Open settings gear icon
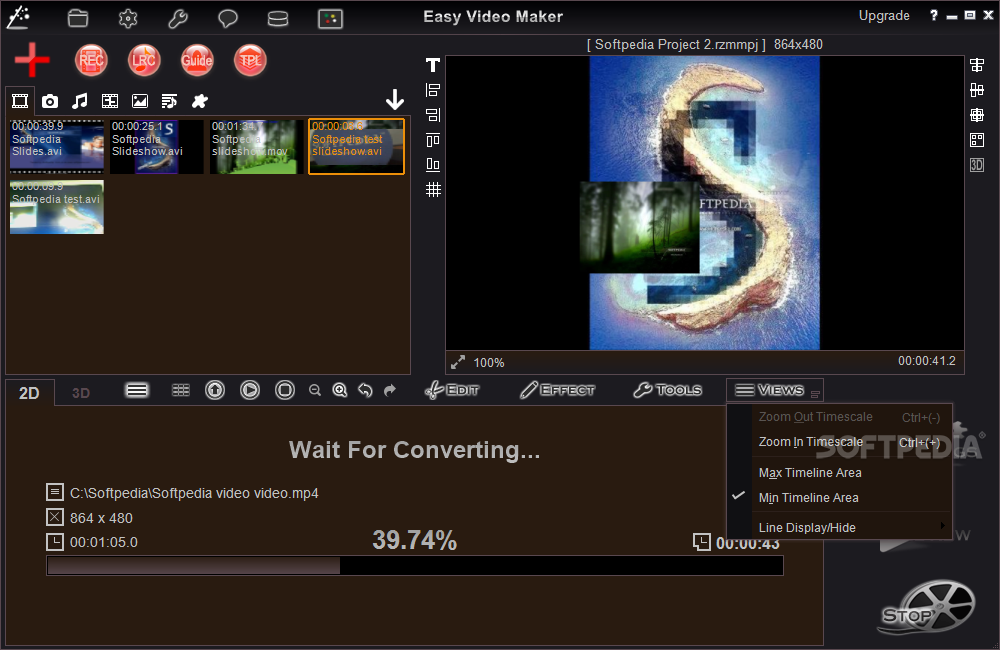The width and height of the screenshot is (1000, 650). (x=128, y=18)
